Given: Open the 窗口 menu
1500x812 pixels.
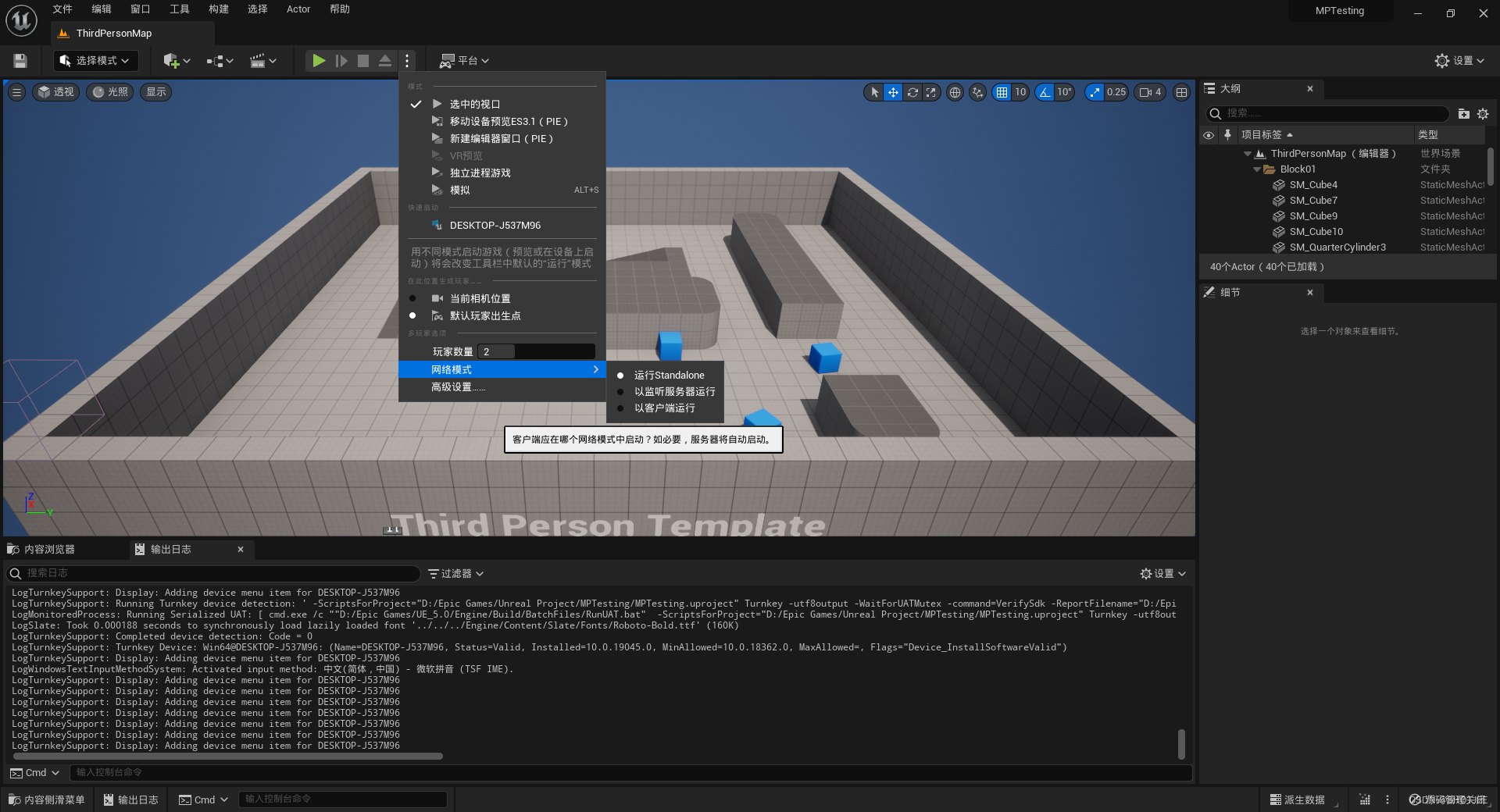Looking at the screenshot, I should [x=141, y=9].
